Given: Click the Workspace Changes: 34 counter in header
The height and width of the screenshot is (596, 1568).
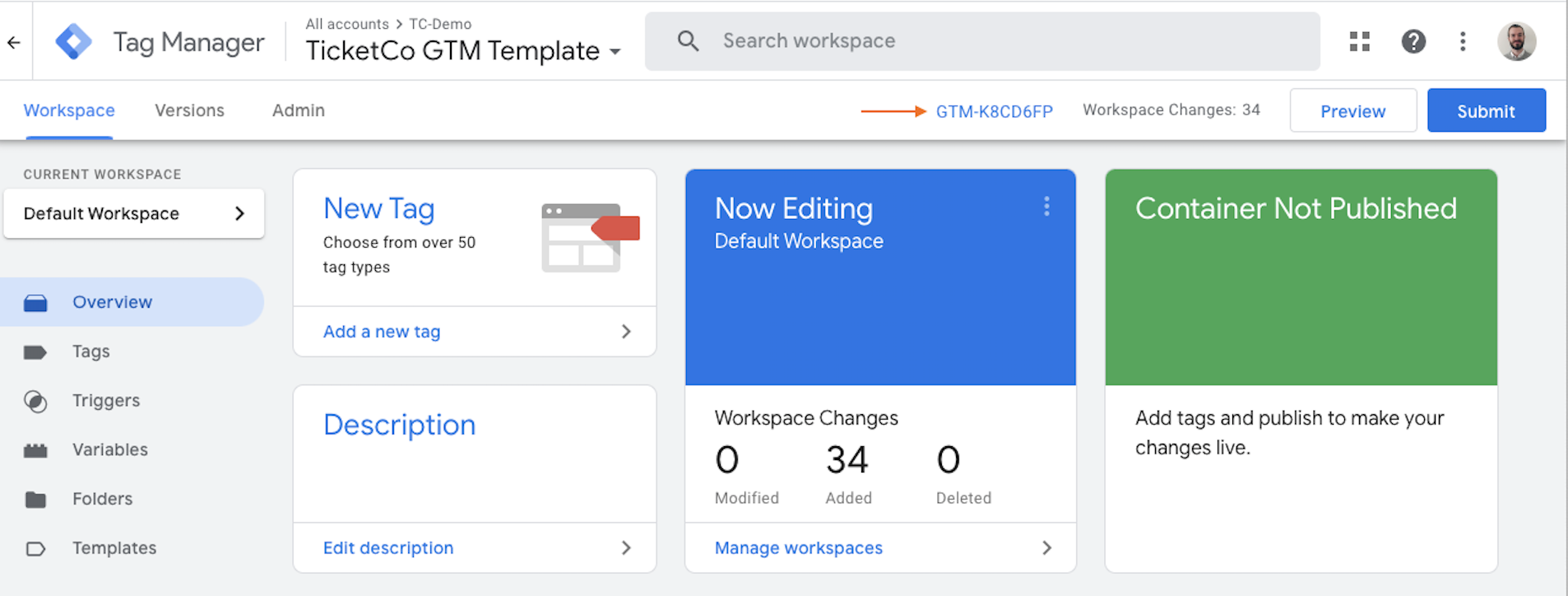Looking at the screenshot, I should point(1171,110).
